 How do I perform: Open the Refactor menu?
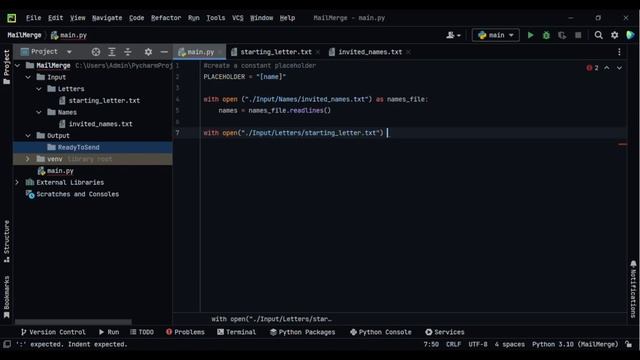click(x=166, y=18)
